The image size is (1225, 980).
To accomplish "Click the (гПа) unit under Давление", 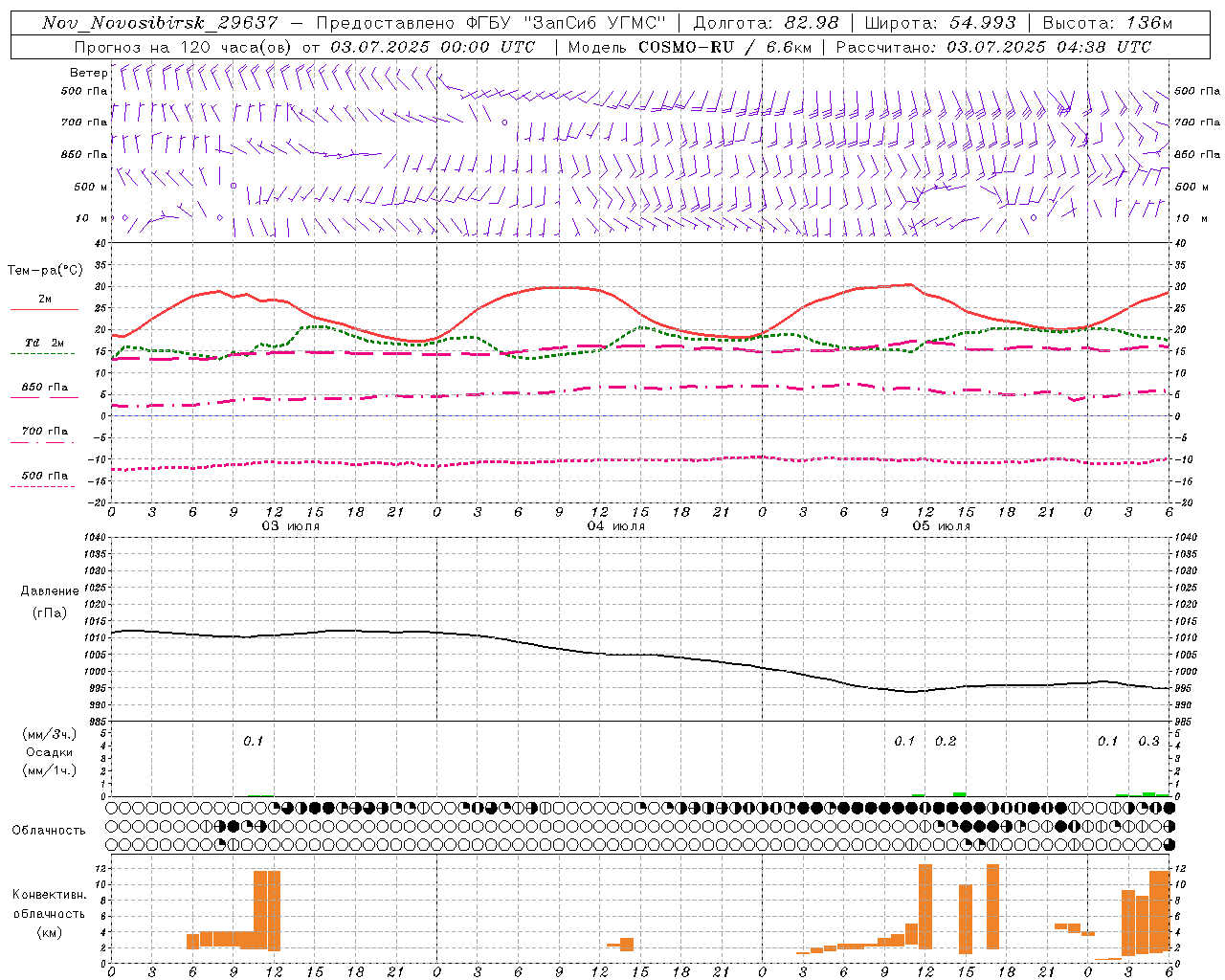I will tap(50, 612).
